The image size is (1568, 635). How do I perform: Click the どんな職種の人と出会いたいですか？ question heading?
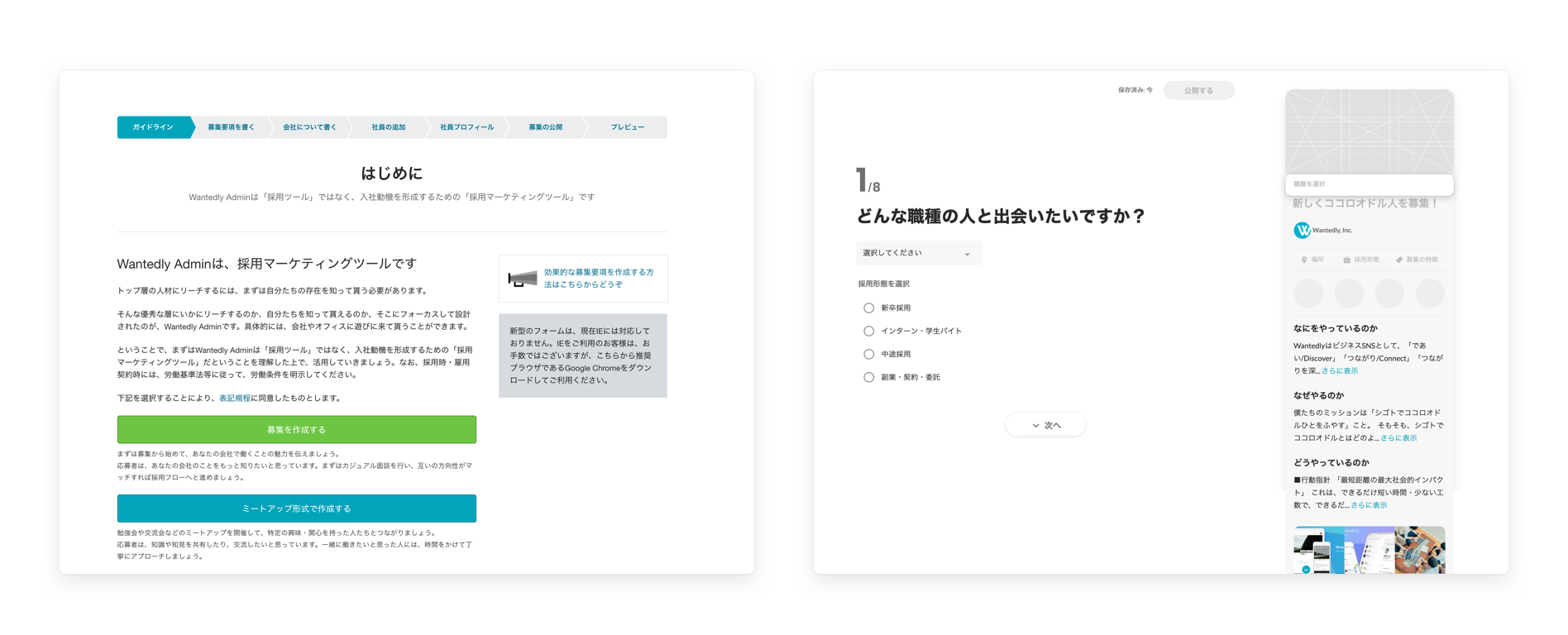point(1002,217)
